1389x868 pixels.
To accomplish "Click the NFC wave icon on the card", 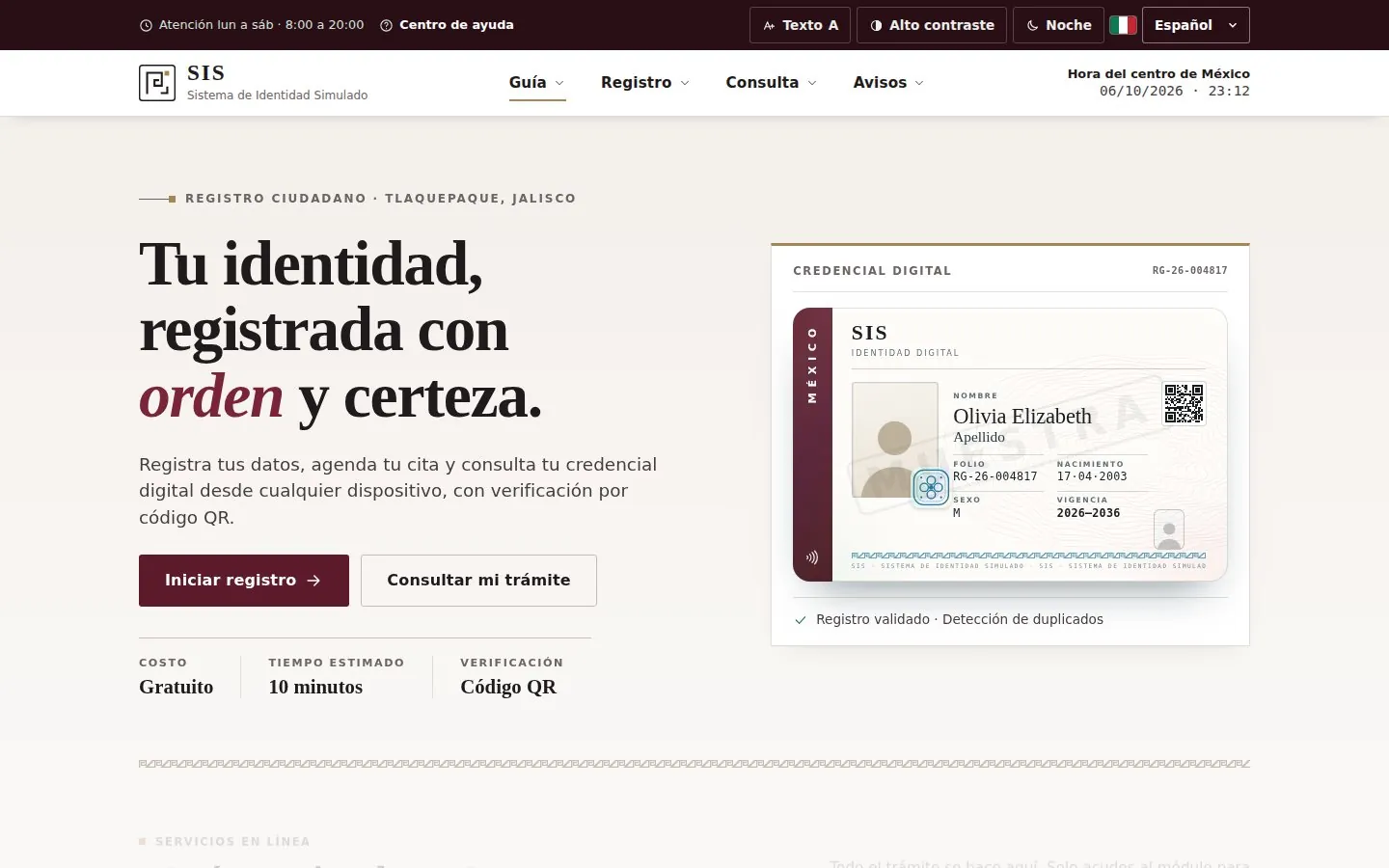I will [812, 557].
